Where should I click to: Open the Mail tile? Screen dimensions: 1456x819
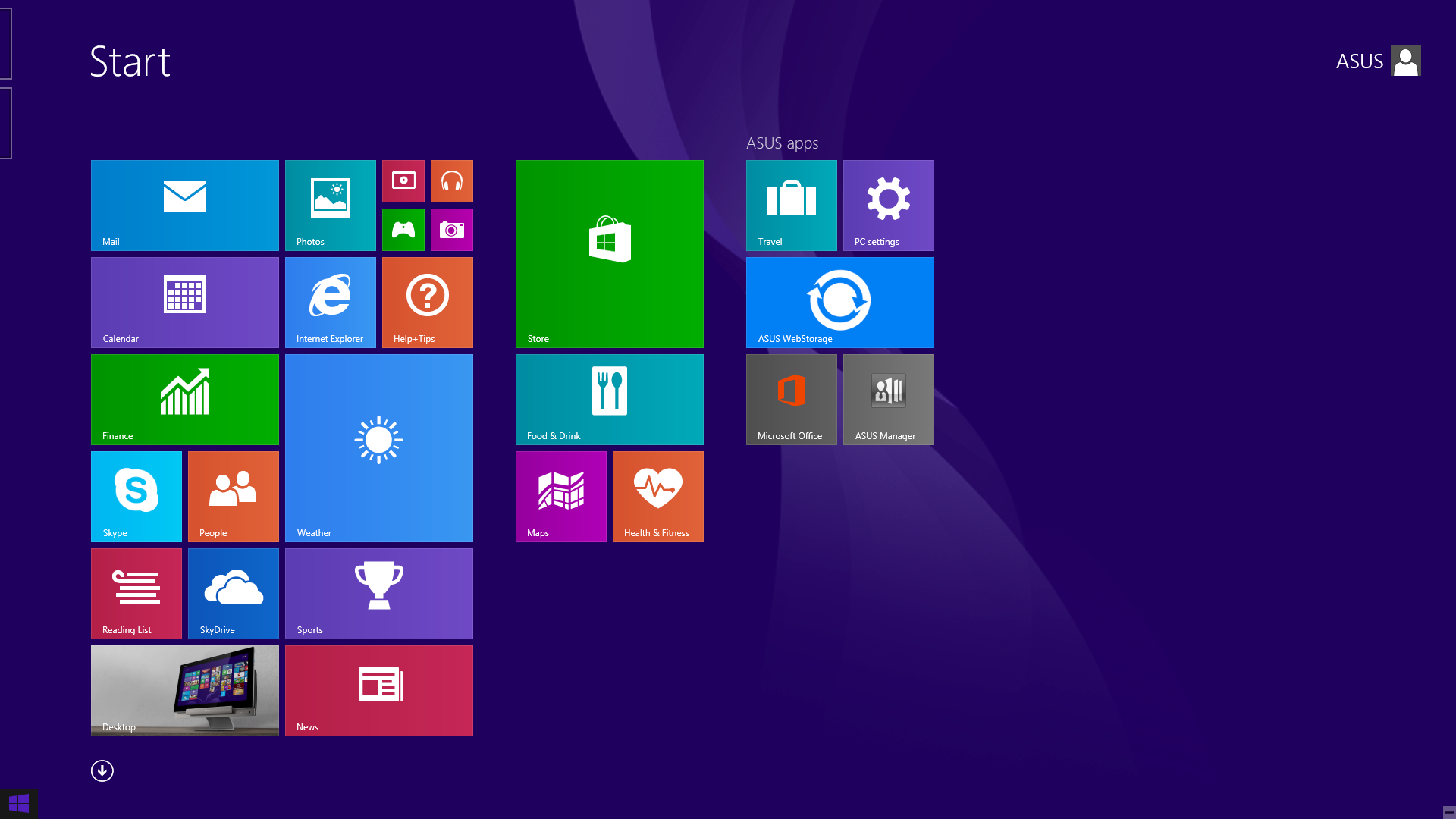tap(185, 206)
